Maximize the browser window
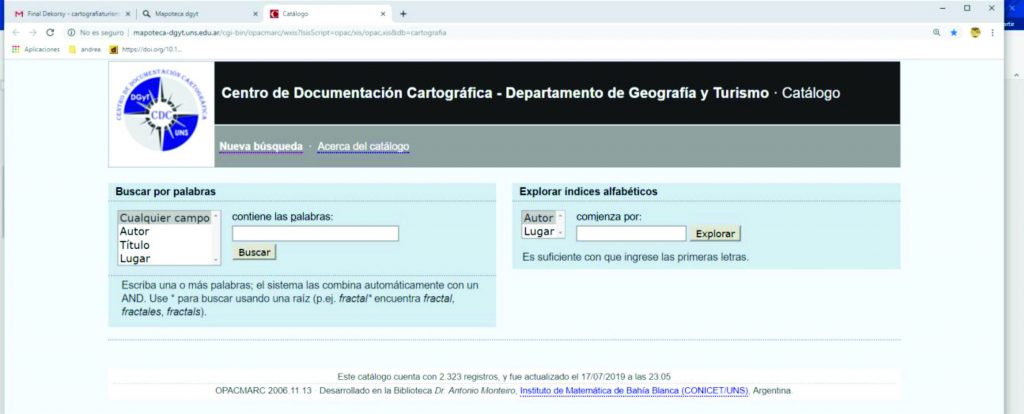The width and height of the screenshot is (1024, 414). [x=967, y=8]
